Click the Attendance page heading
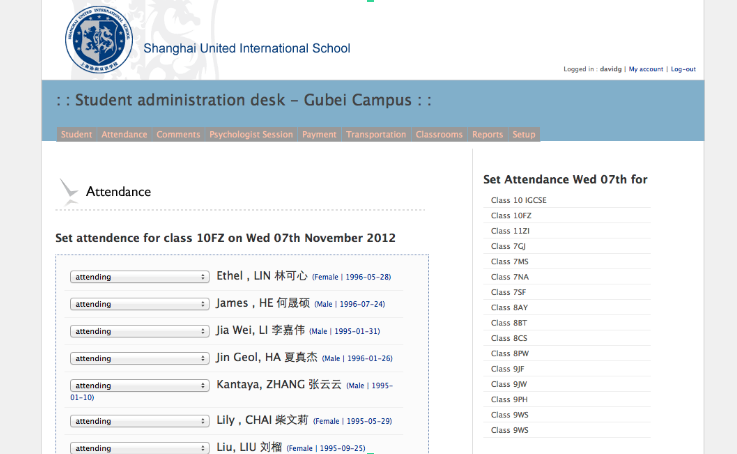This screenshot has width=737, height=454. click(x=118, y=192)
